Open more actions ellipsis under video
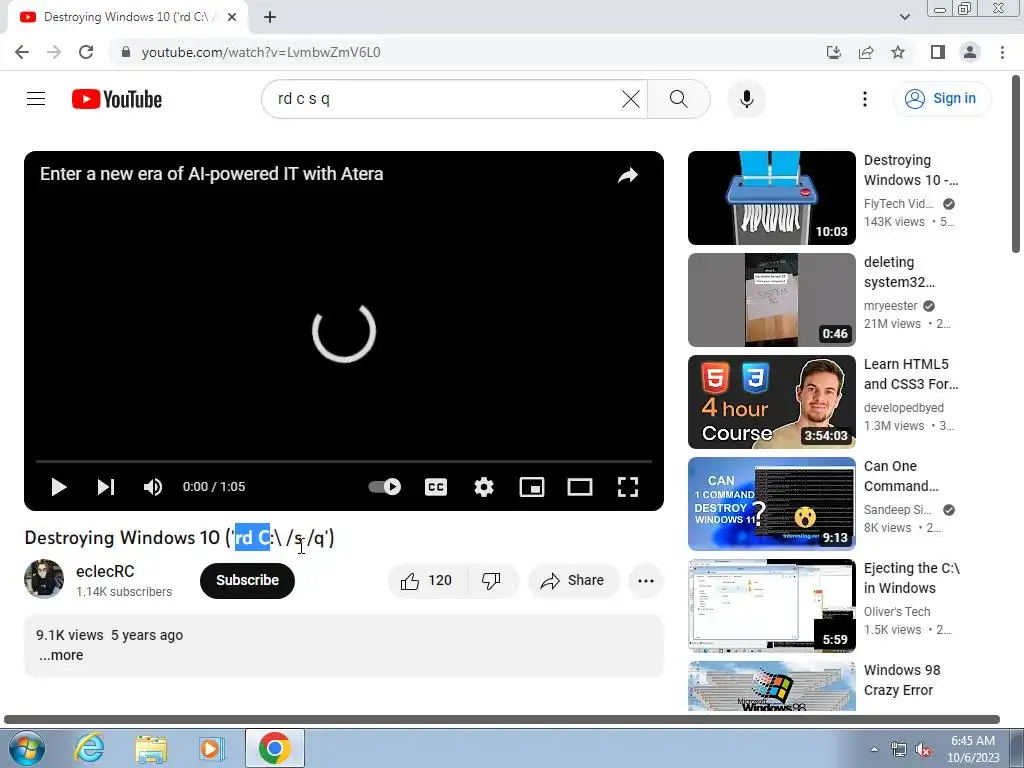 [x=646, y=580]
